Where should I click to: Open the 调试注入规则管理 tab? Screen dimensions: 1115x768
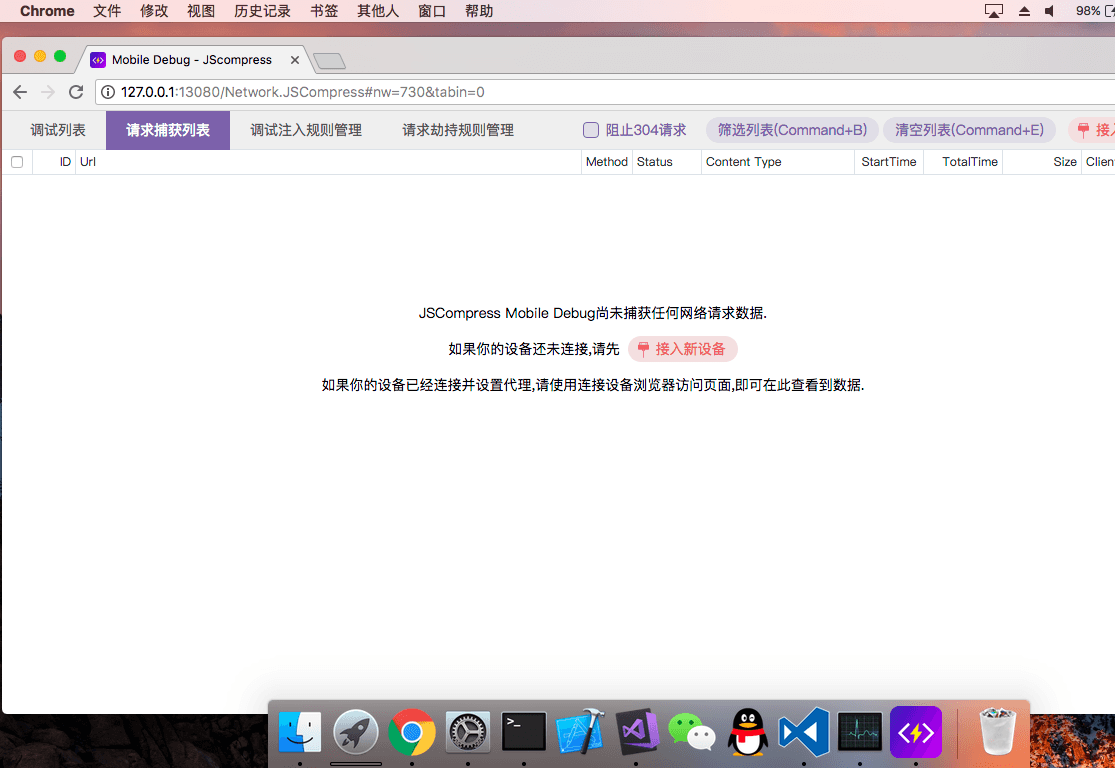(x=306, y=130)
